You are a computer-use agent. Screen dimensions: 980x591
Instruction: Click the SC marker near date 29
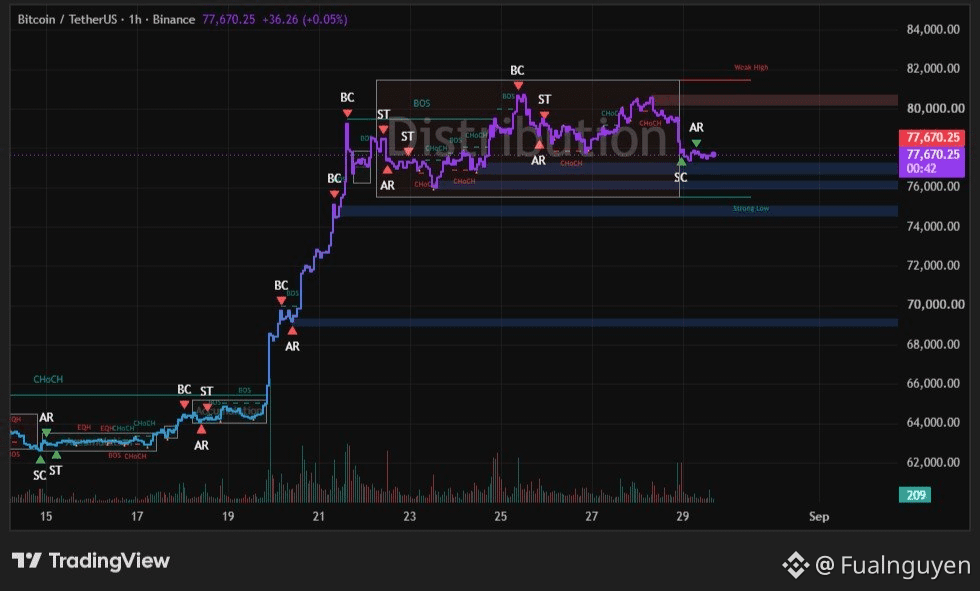[x=681, y=177]
